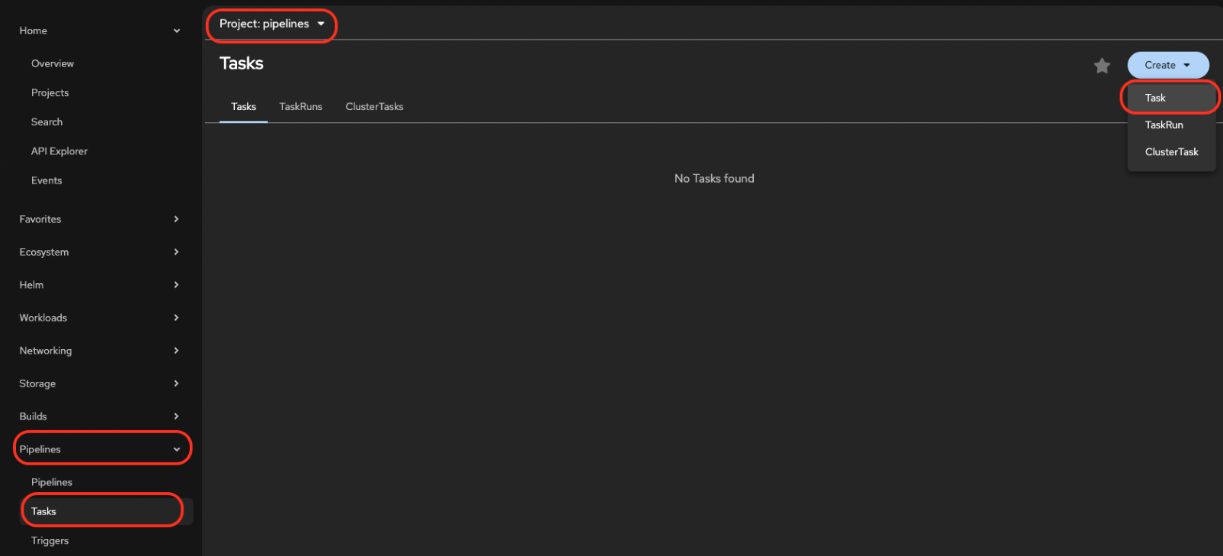1223x556 pixels.
Task: Open the Project: pipelines selector
Action: 271,24
